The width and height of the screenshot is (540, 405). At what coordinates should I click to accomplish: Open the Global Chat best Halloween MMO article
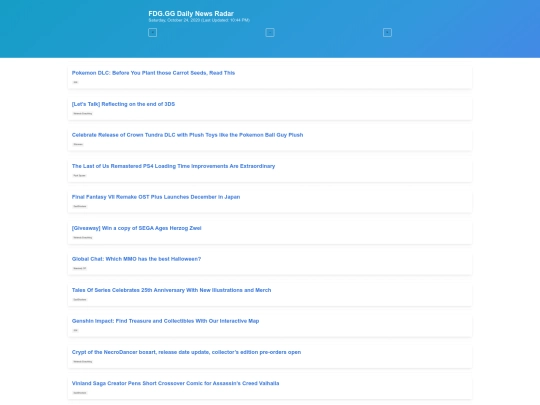coord(136,259)
